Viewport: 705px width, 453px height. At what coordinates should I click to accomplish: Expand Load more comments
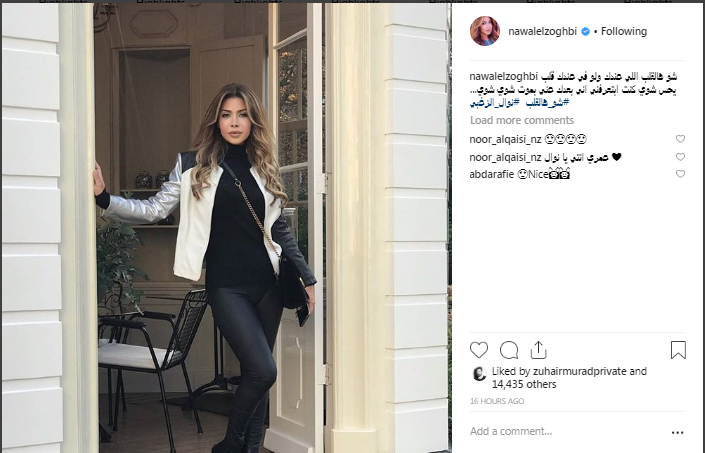[522, 120]
